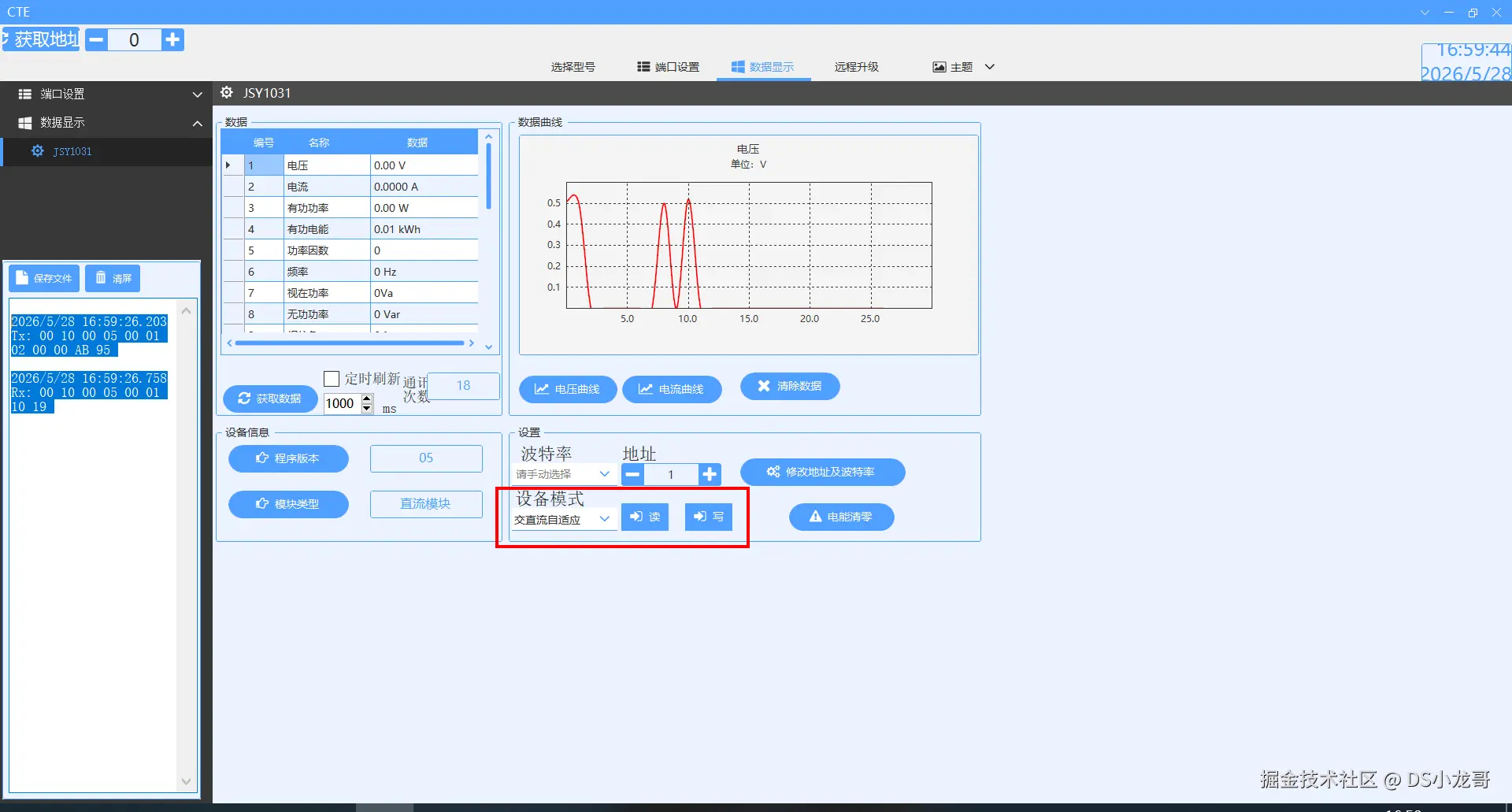Viewport: 1512px width, 812px height.
Task: Click the 频率 row name cell
Action: pyautogui.click(x=327, y=272)
